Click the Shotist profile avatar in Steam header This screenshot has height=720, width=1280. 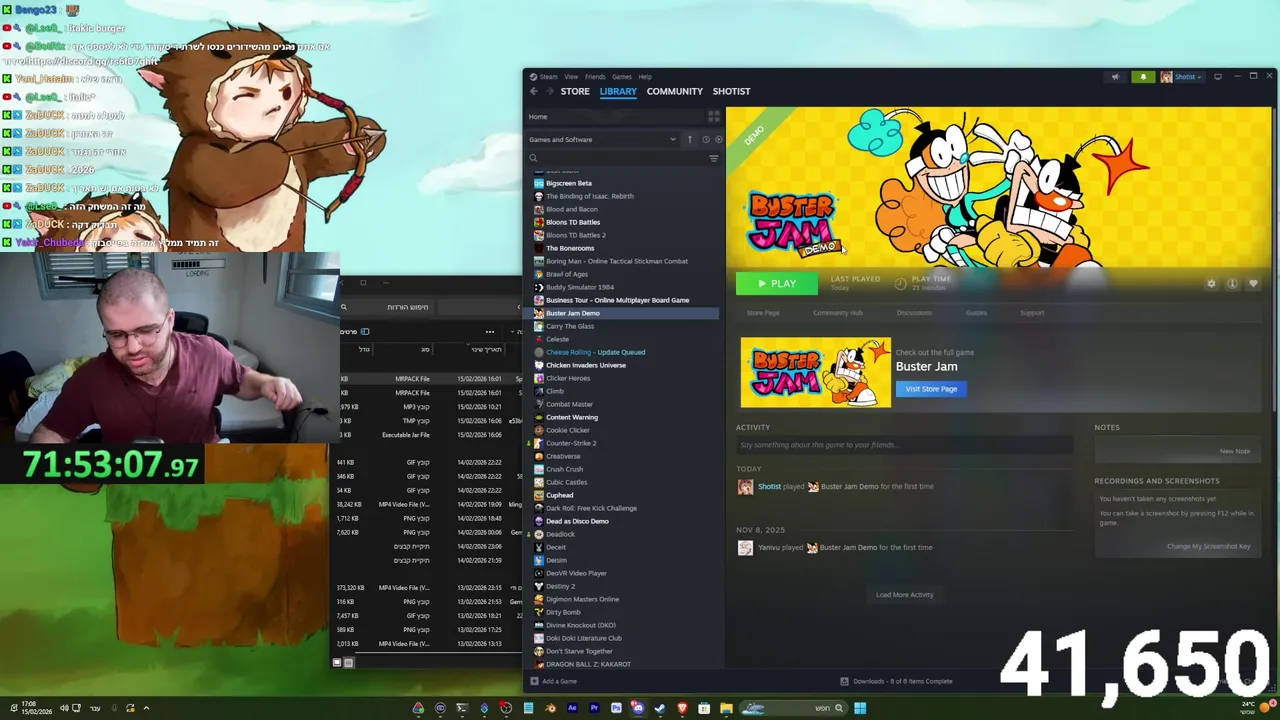(x=1166, y=77)
